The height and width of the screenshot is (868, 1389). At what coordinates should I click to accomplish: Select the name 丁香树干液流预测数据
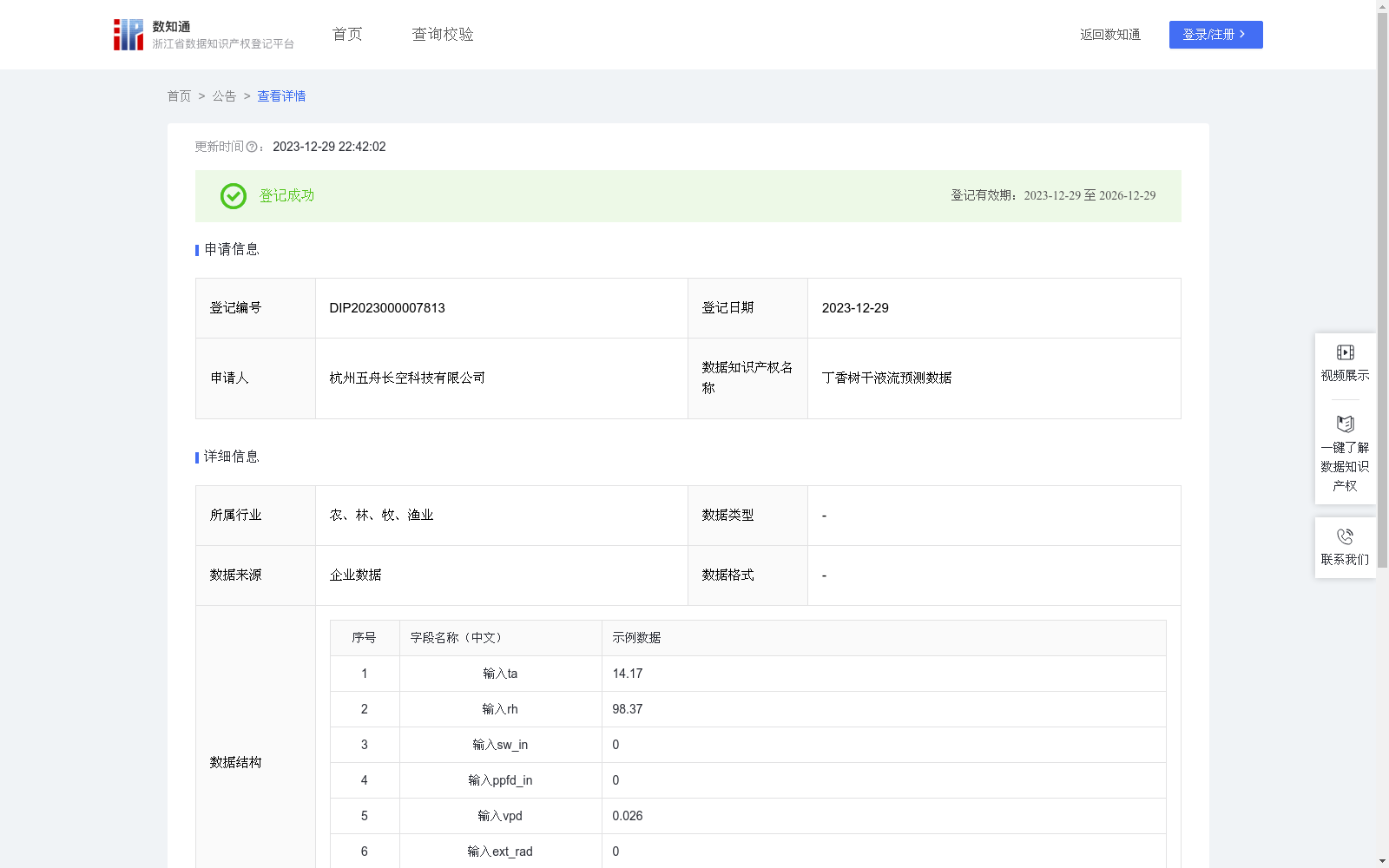click(x=886, y=378)
